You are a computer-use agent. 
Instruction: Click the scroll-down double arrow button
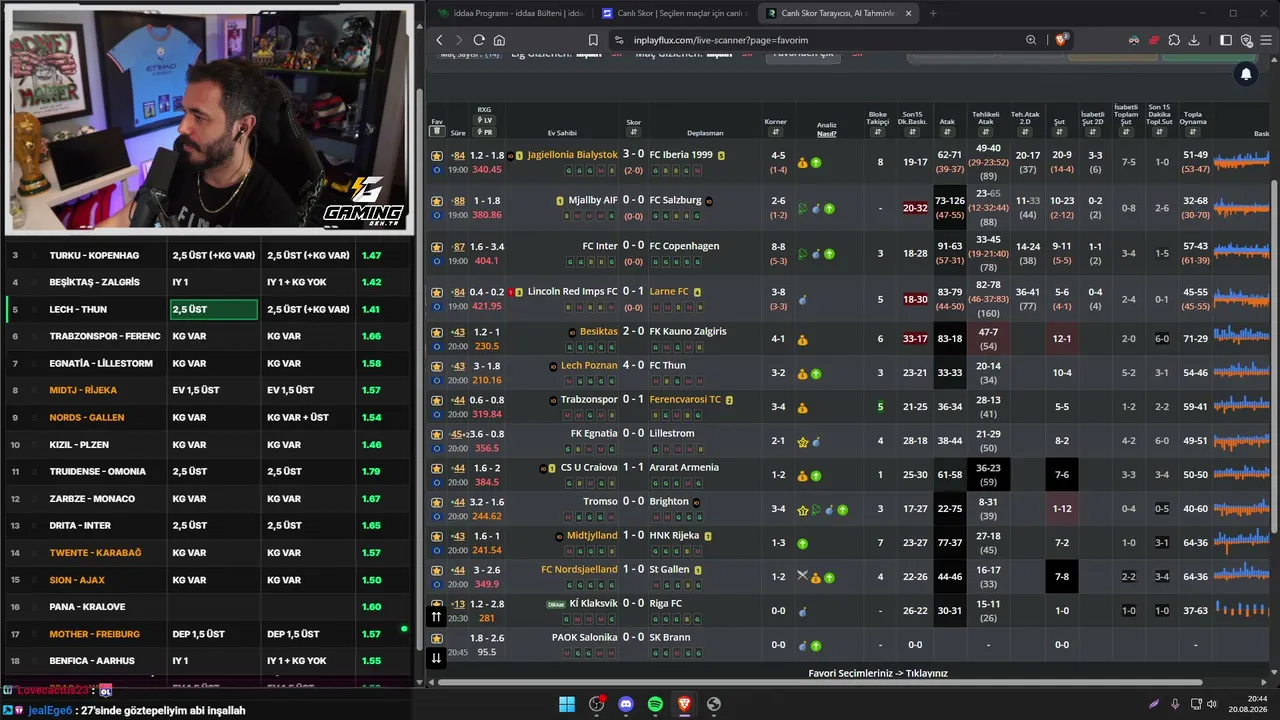coord(436,658)
